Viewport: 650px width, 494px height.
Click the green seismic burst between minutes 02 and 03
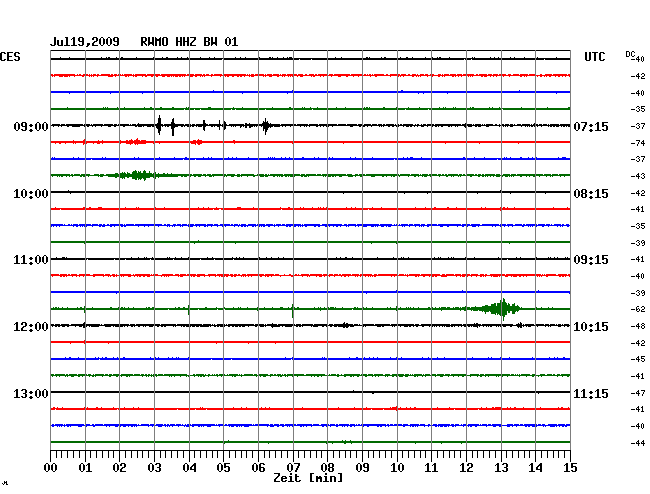pyautogui.click(x=139, y=175)
